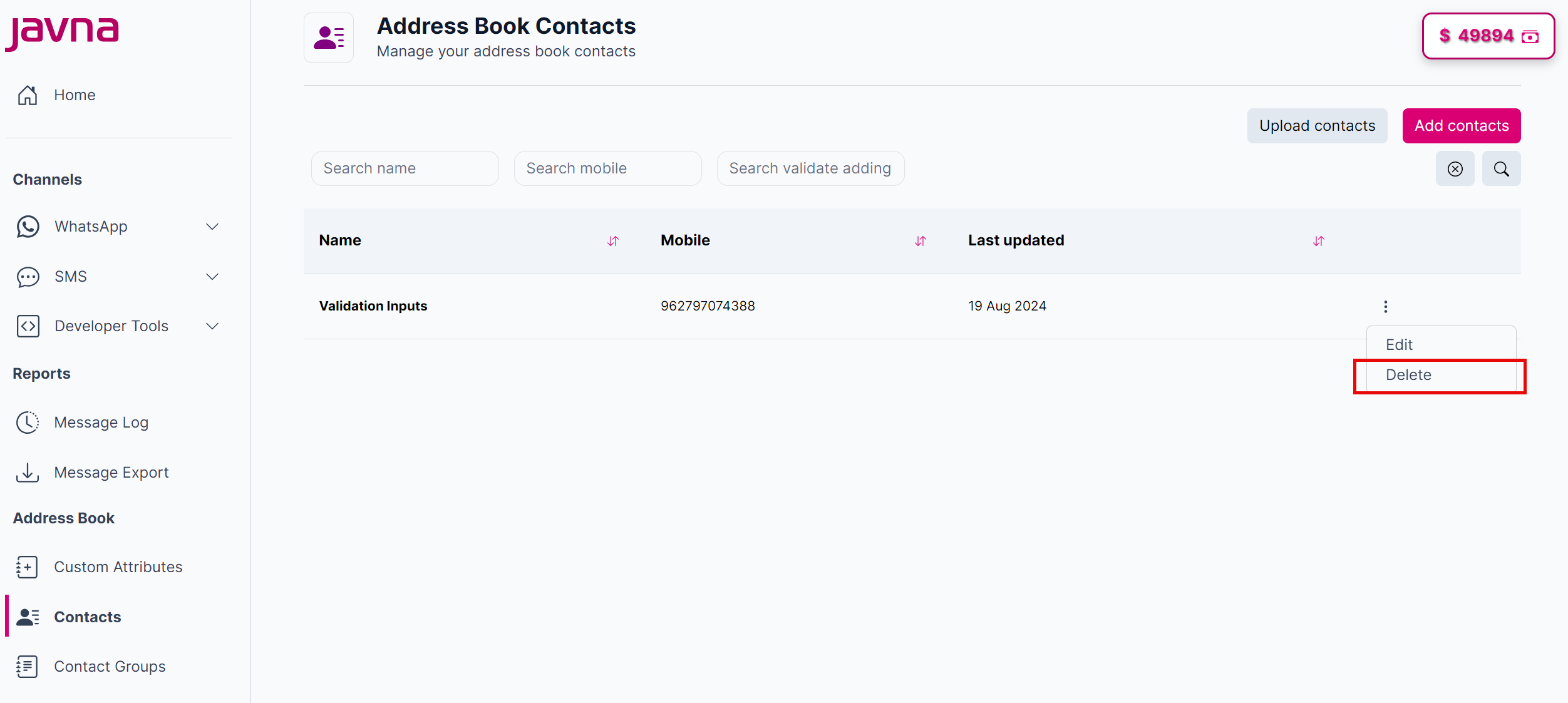Screen dimensions: 1568x703
Task: Click the Add contacts button
Action: point(1462,126)
